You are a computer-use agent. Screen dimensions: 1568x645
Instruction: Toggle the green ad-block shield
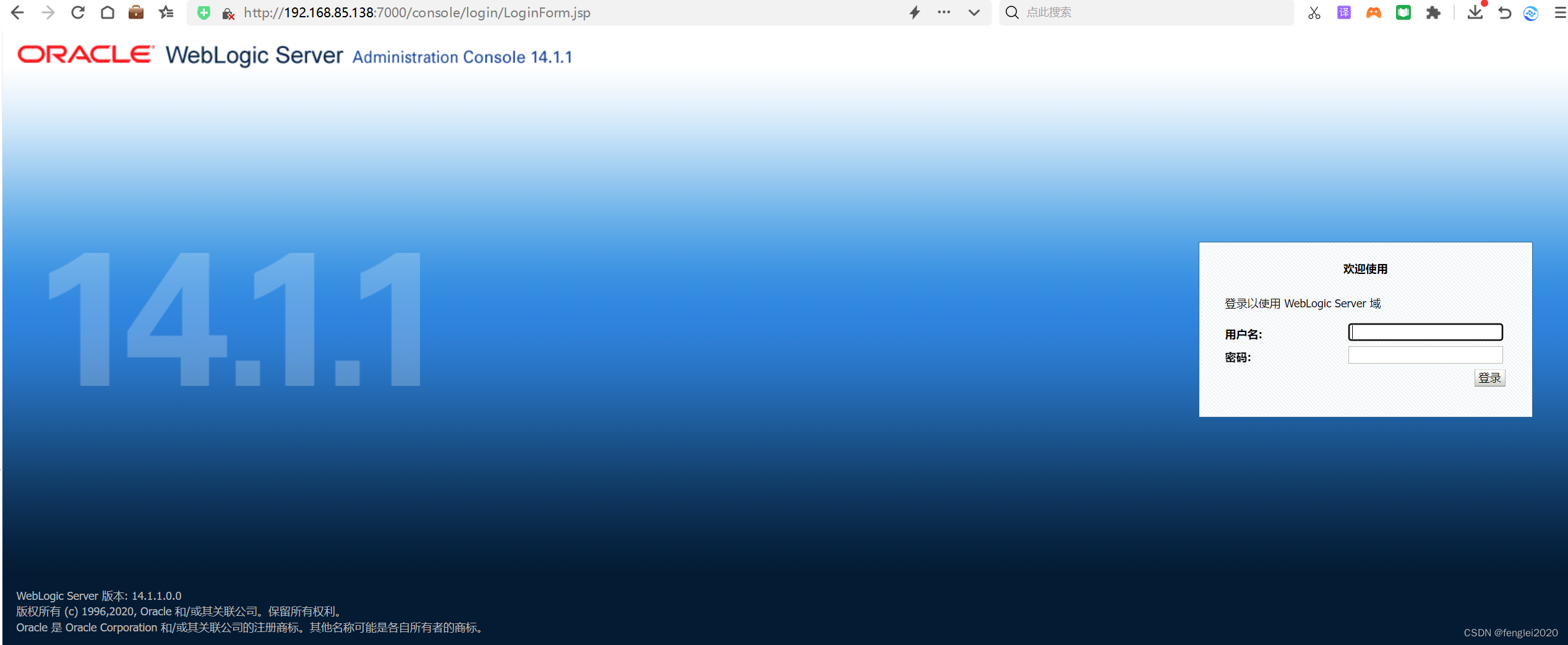tap(203, 12)
